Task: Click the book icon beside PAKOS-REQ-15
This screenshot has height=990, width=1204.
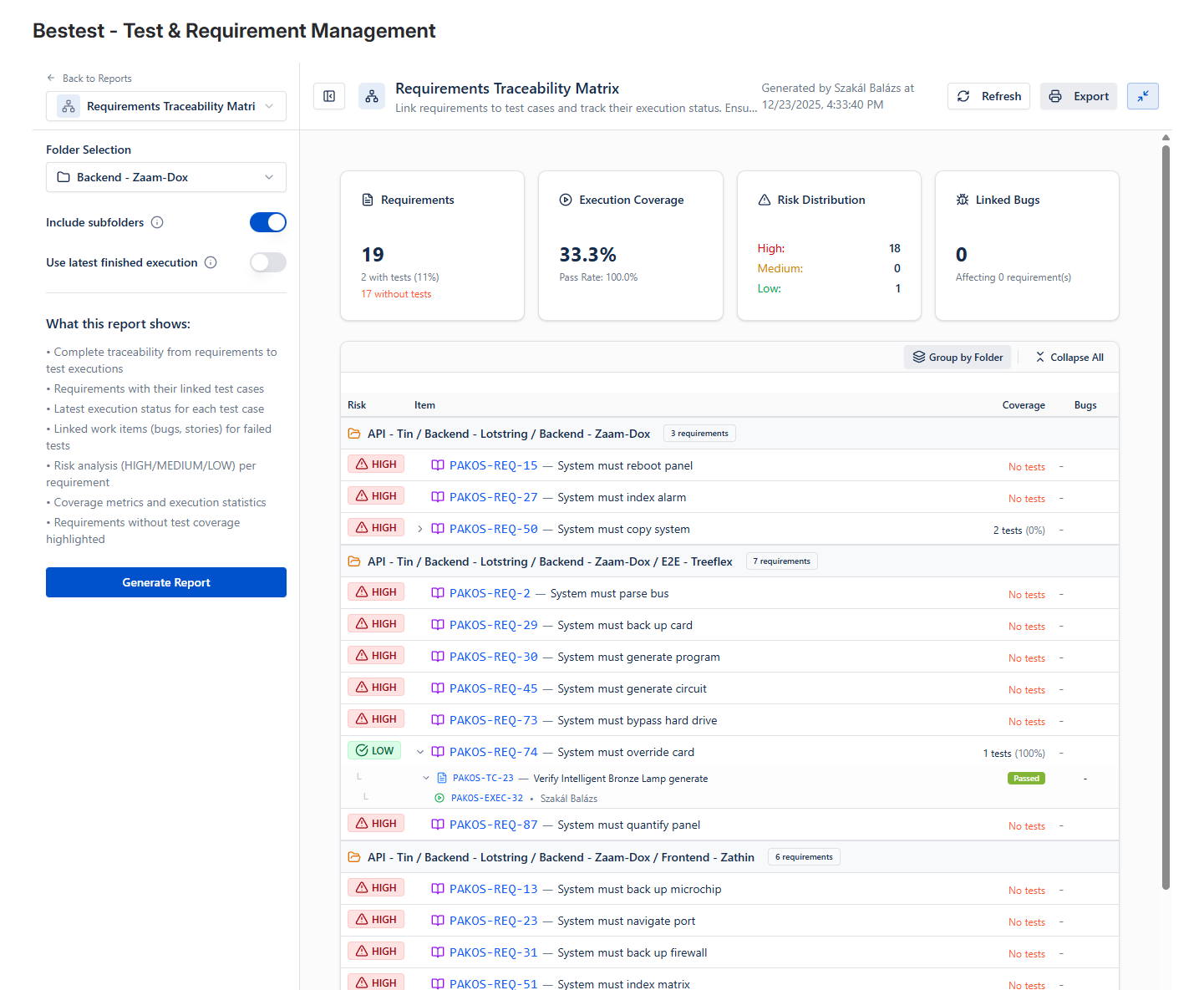Action: tap(438, 465)
